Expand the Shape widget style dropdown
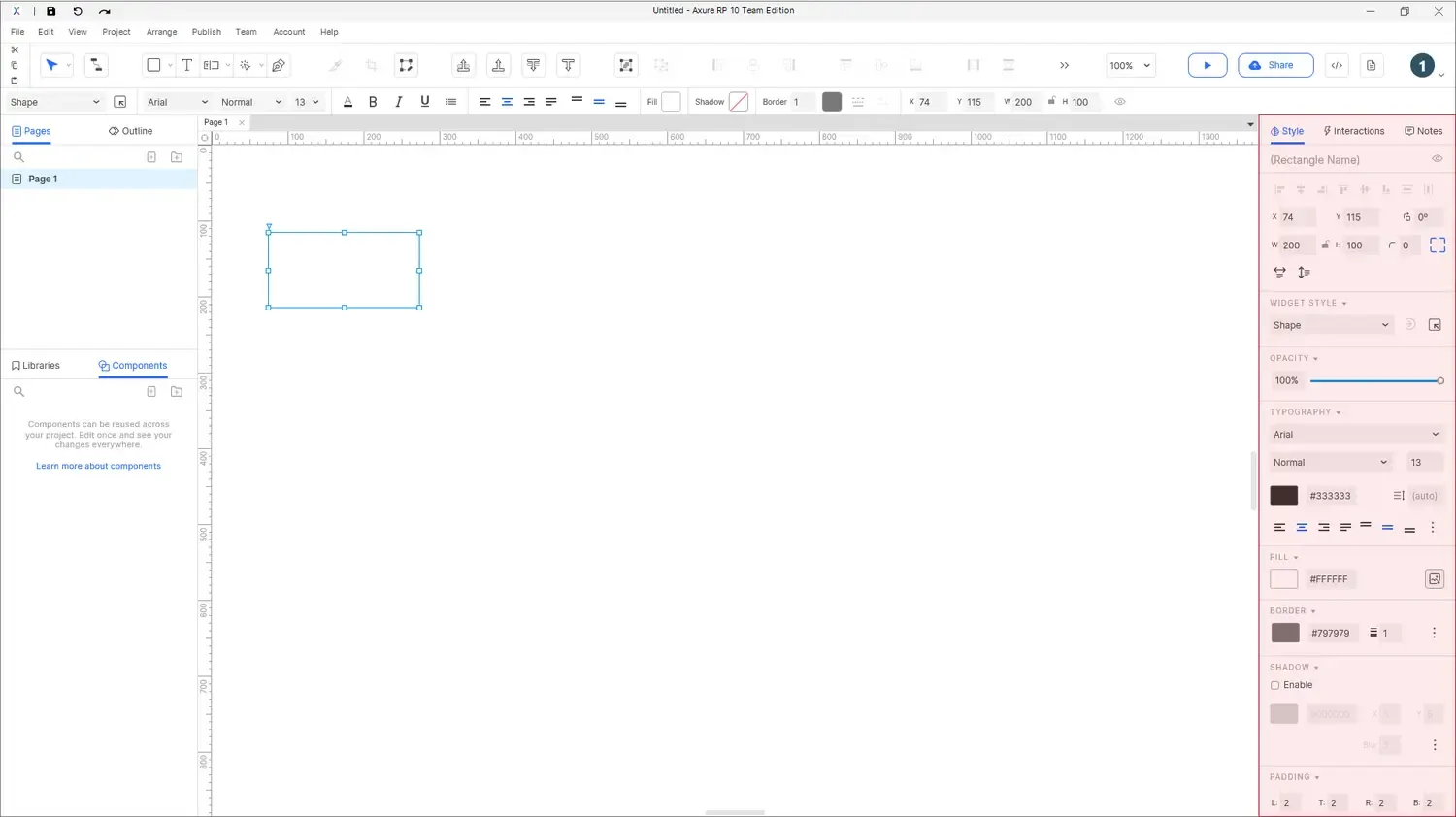 click(1331, 325)
